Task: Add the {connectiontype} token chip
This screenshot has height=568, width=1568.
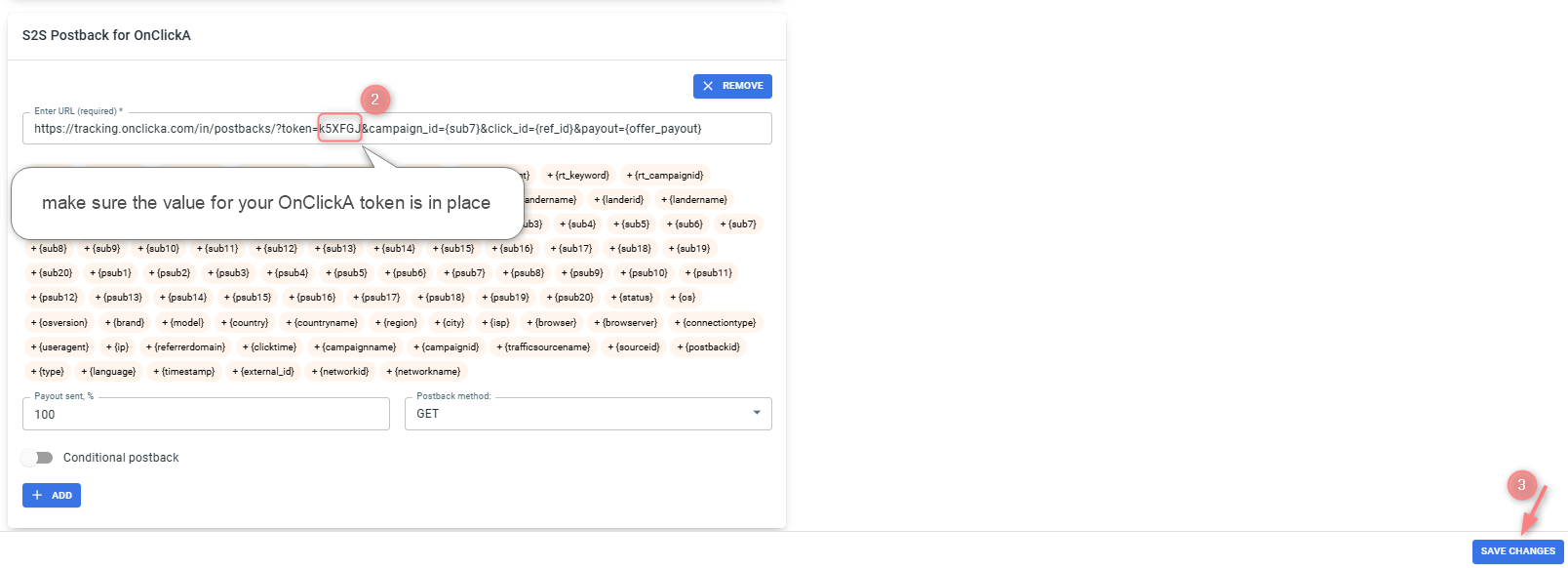Action: [716, 323]
